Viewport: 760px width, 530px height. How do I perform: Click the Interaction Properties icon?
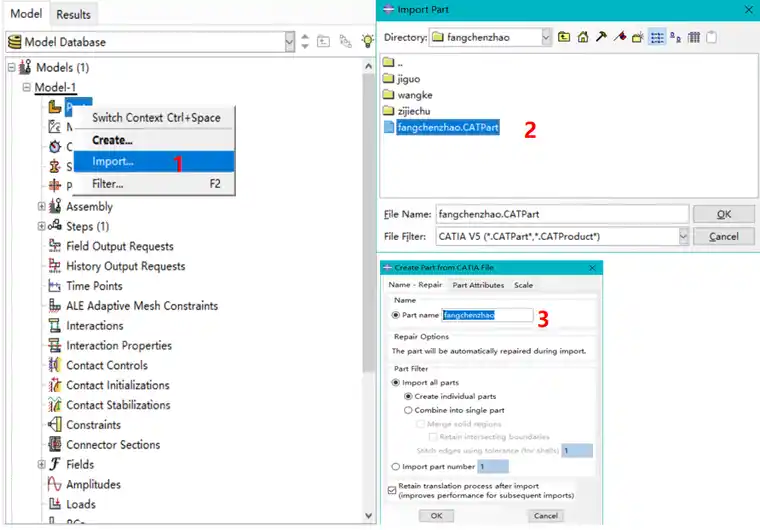[x=55, y=345]
